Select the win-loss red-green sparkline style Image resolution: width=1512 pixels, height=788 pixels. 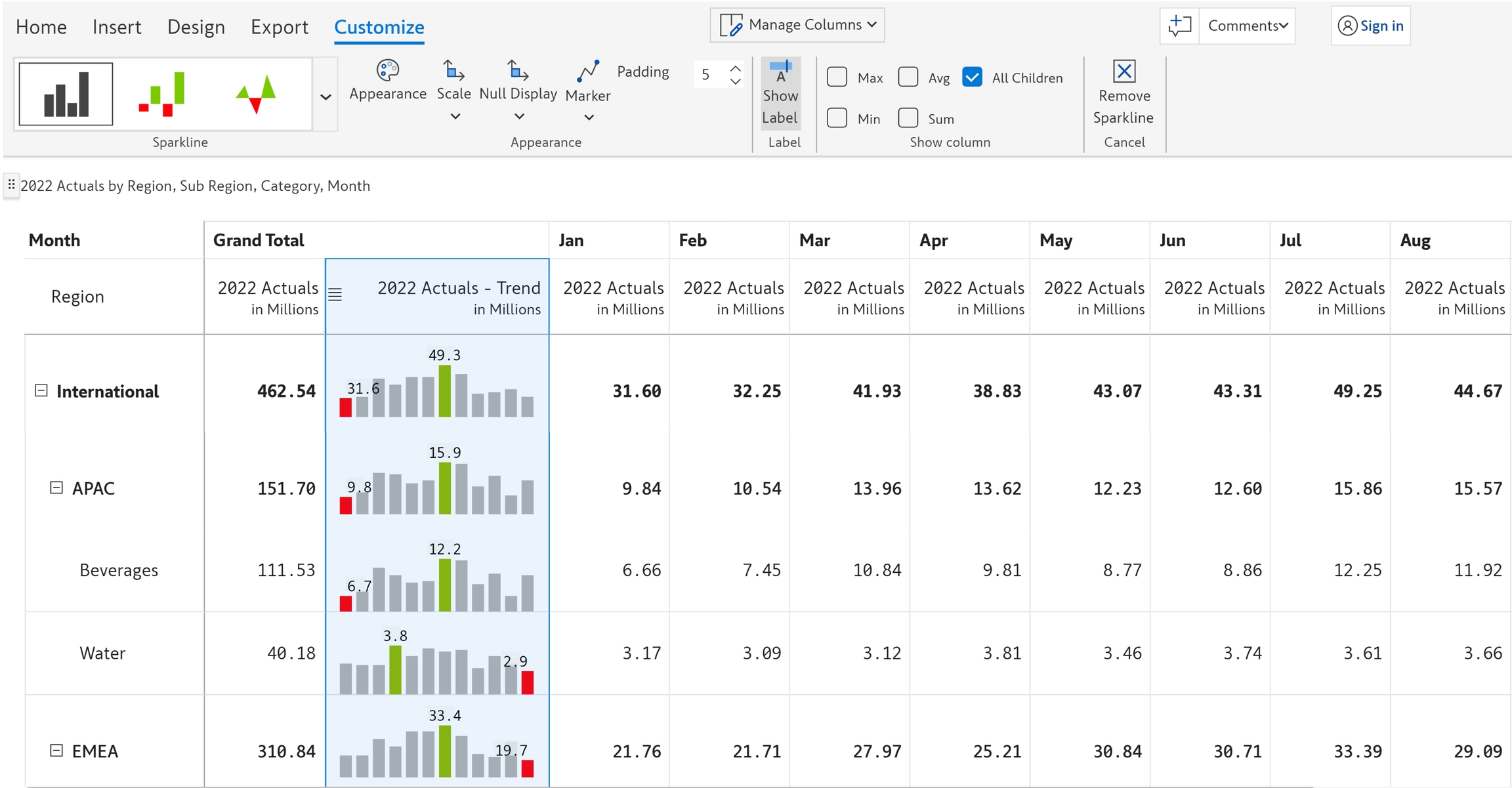tap(162, 94)
